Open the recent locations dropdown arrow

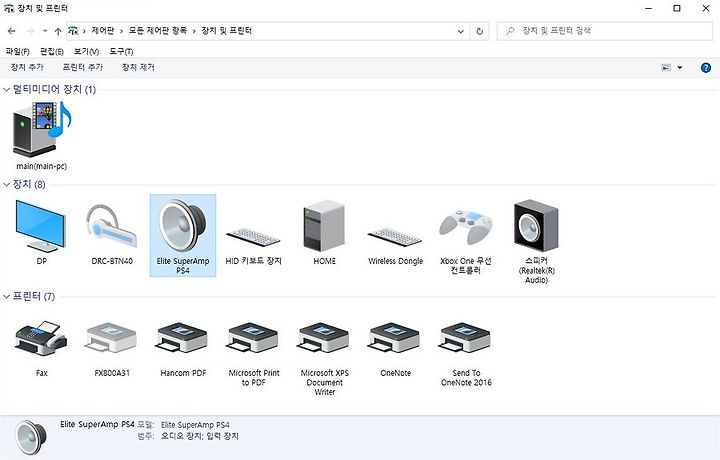point(45,31)
